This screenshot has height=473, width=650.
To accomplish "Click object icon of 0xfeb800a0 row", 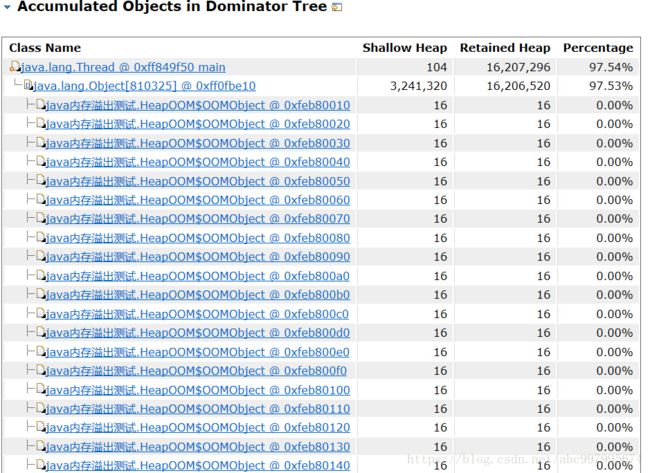I will coord(41,275).
